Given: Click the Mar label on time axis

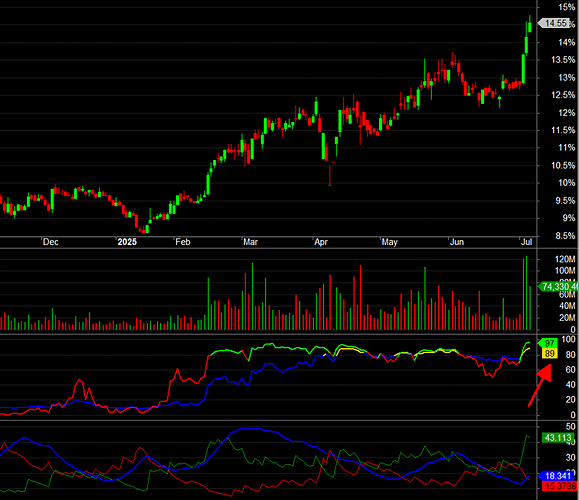Looking at the screenshot, I should [x=250, y=242].
